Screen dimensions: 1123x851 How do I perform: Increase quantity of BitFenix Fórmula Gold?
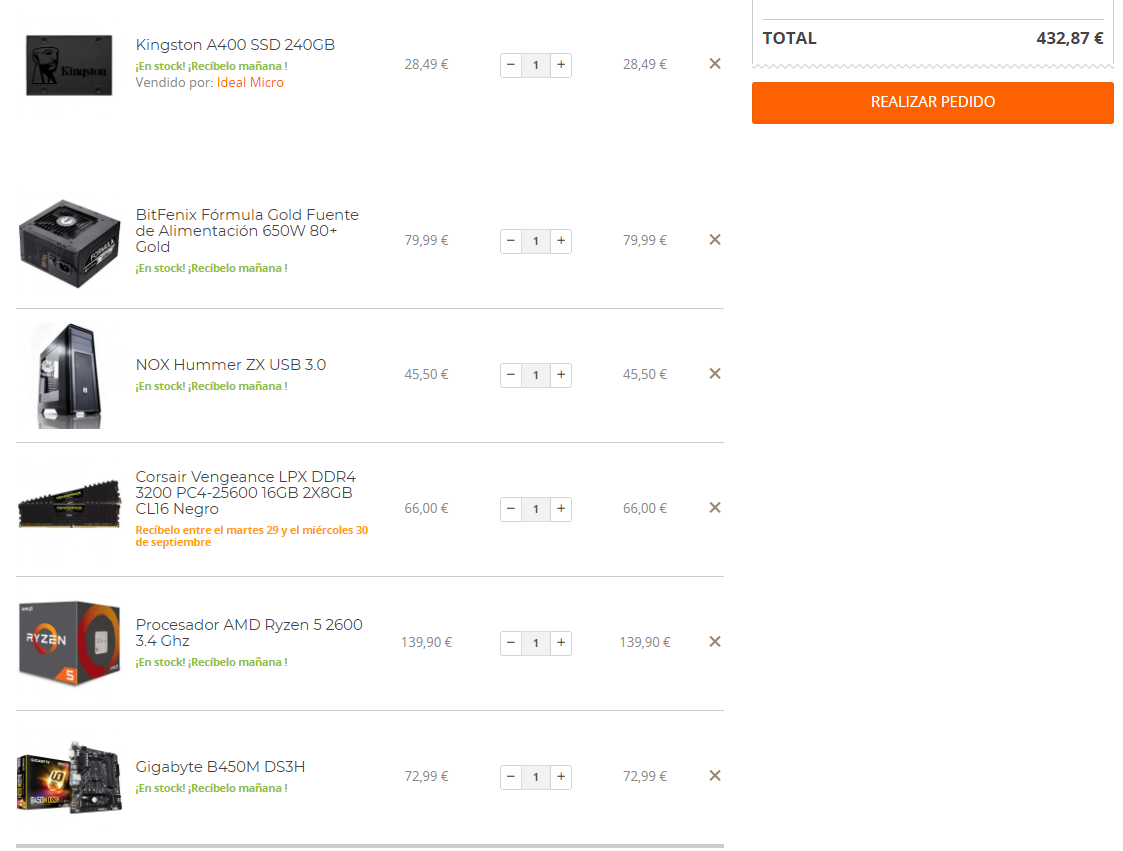561,241
